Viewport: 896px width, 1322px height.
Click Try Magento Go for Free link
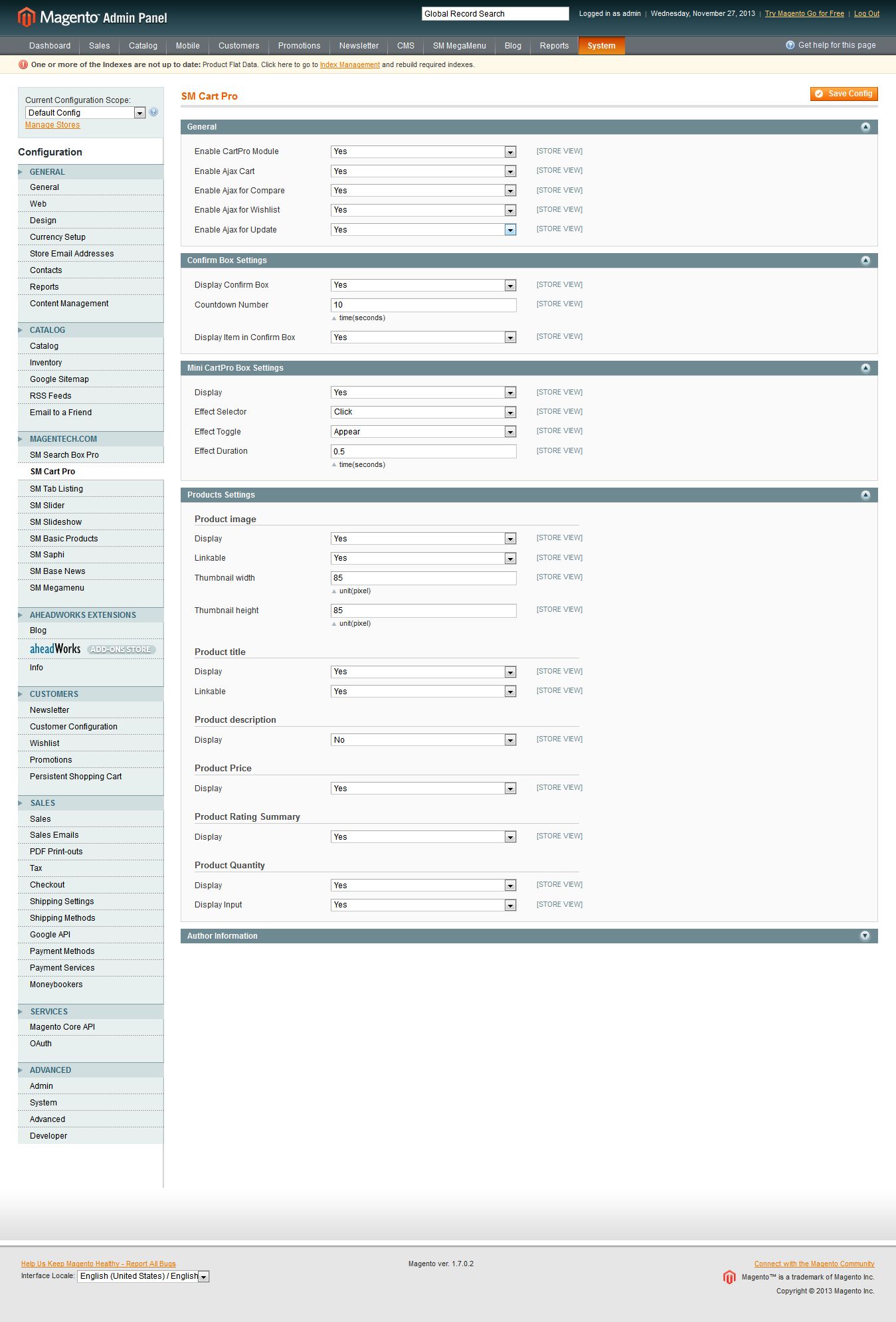(804, 13)
